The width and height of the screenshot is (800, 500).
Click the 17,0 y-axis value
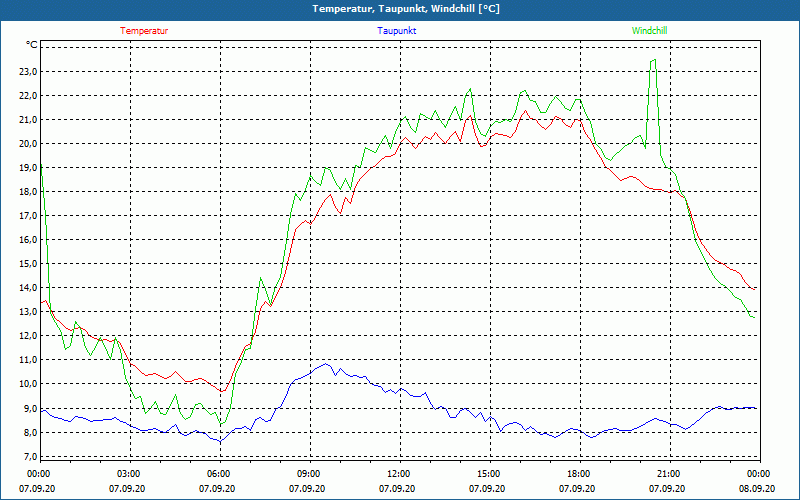tap(28, 216)
